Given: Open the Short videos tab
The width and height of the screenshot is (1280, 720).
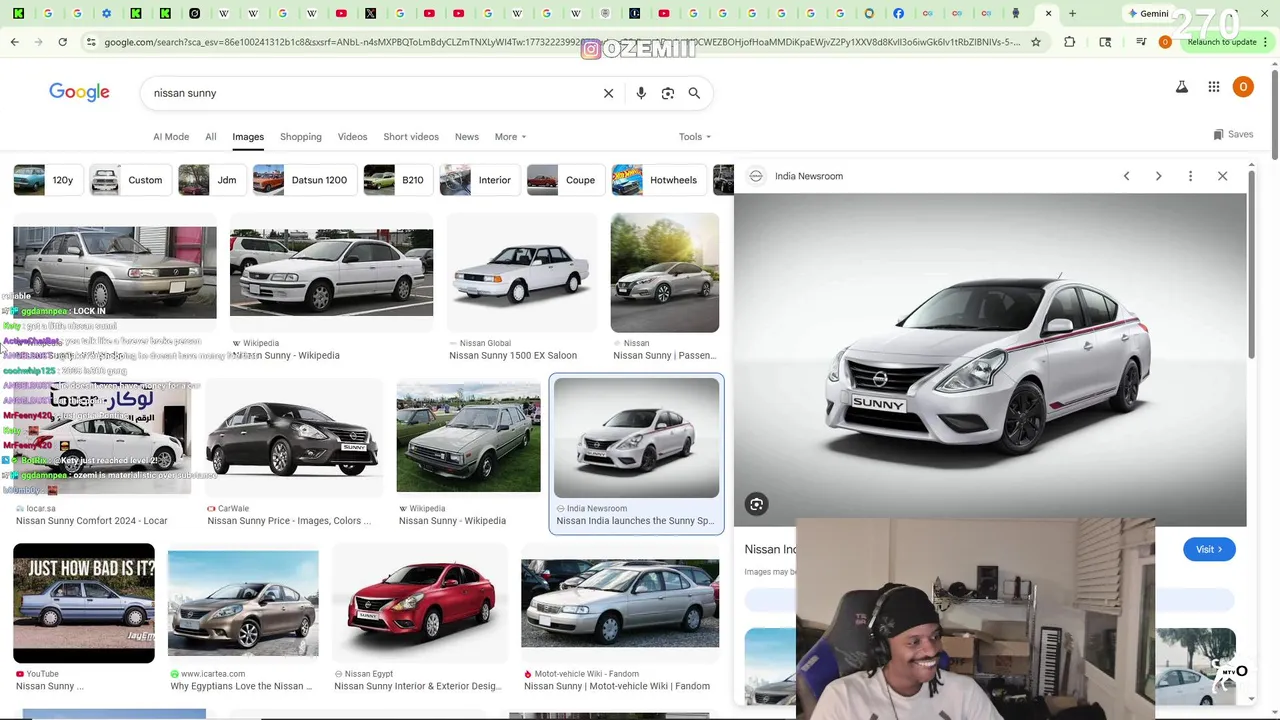Looking at the screenshot, I should (x=411, y=137).
